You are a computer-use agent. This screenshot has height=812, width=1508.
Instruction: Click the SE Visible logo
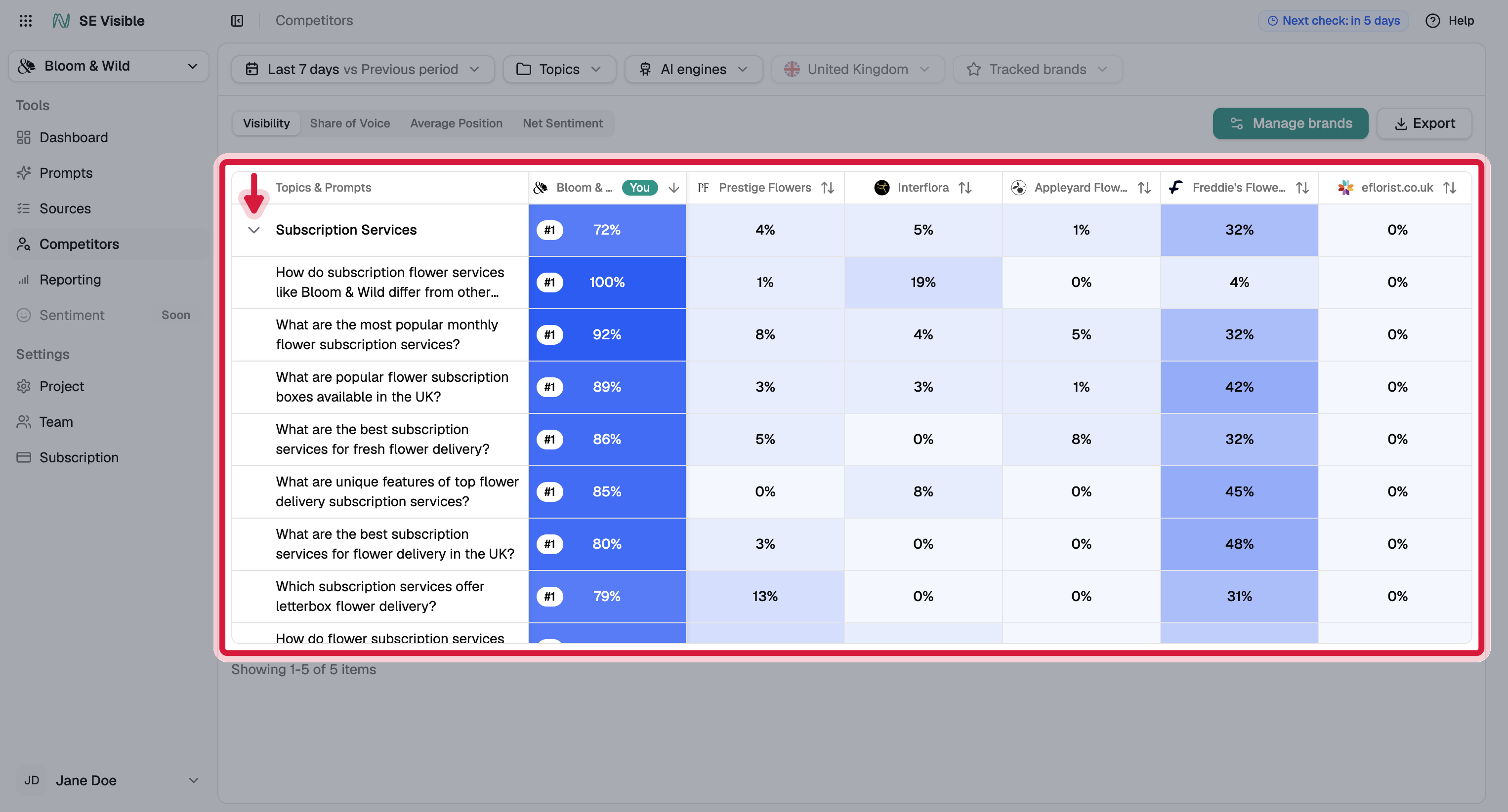(x=98, y=20)
